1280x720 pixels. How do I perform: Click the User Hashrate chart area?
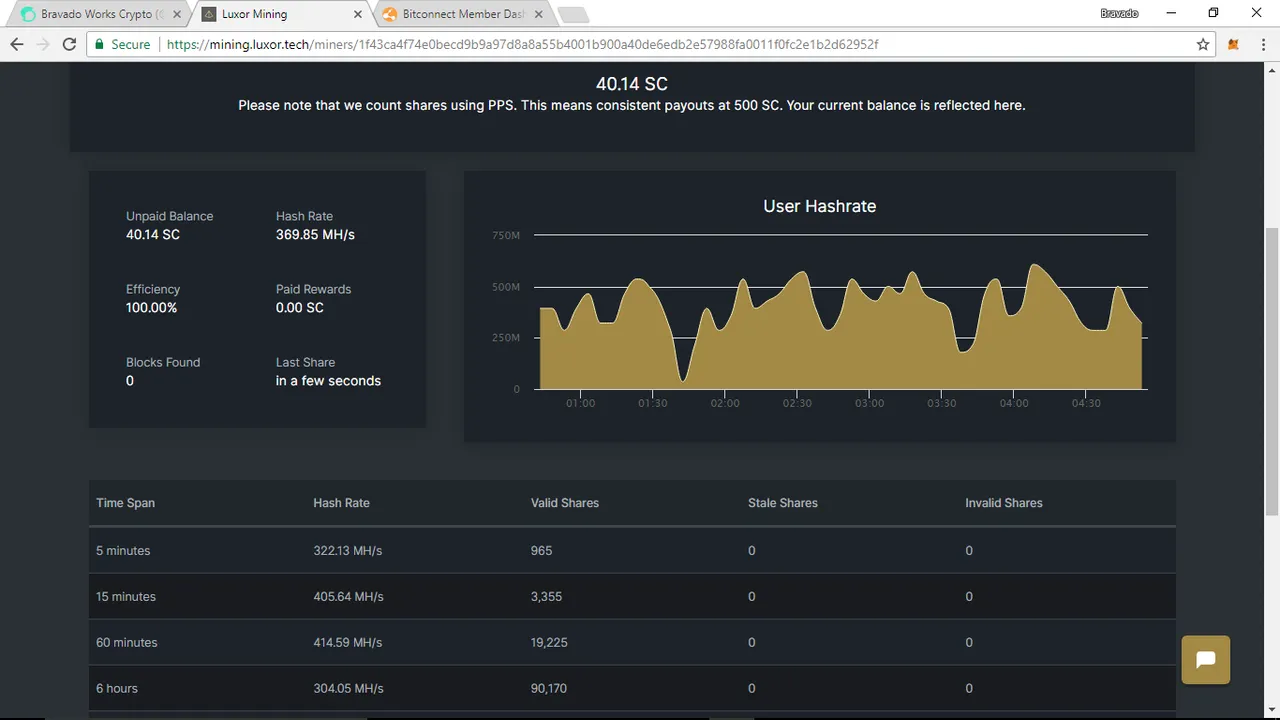[840, 312]
